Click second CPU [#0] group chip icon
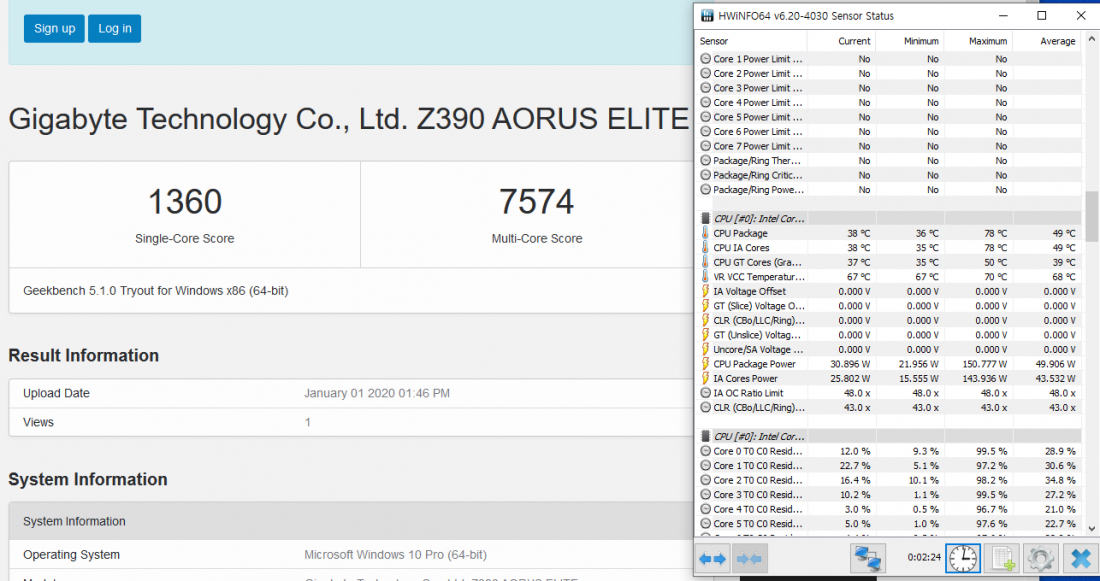The image size is (1100, 581). point(706,436)
